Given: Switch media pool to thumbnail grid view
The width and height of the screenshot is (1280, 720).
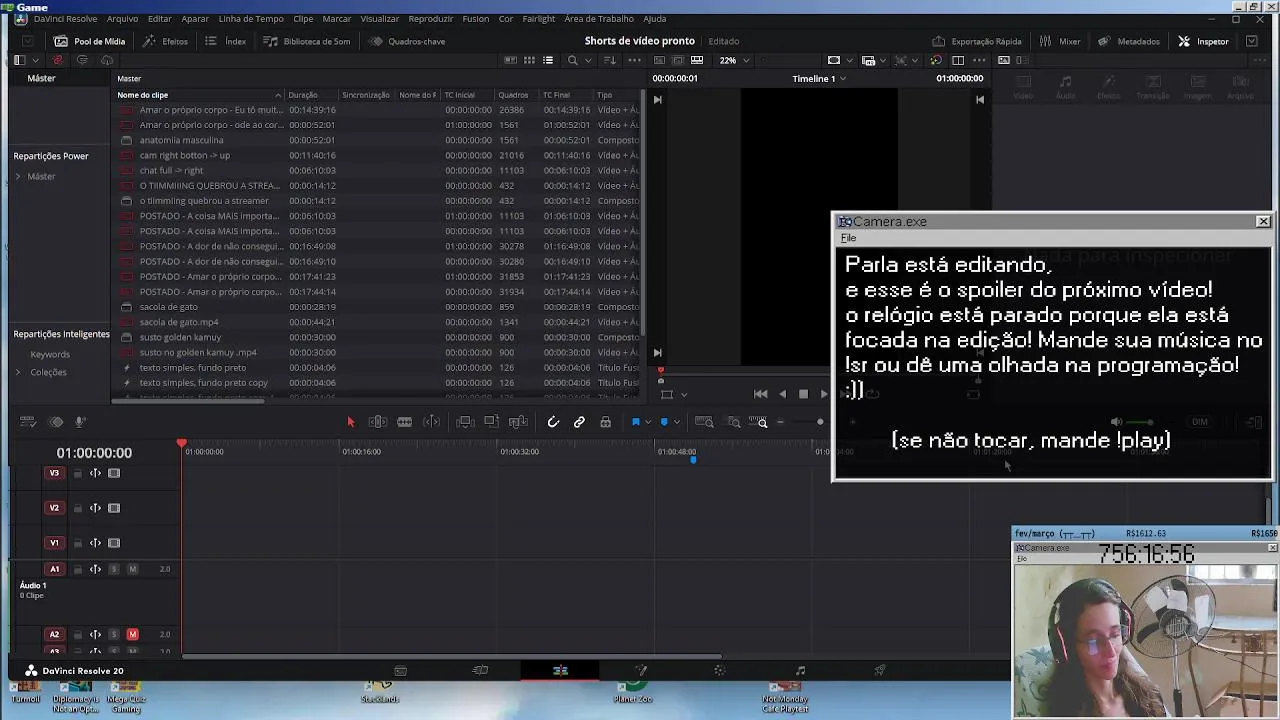Looking at the screenshot, I should [529, 60].
